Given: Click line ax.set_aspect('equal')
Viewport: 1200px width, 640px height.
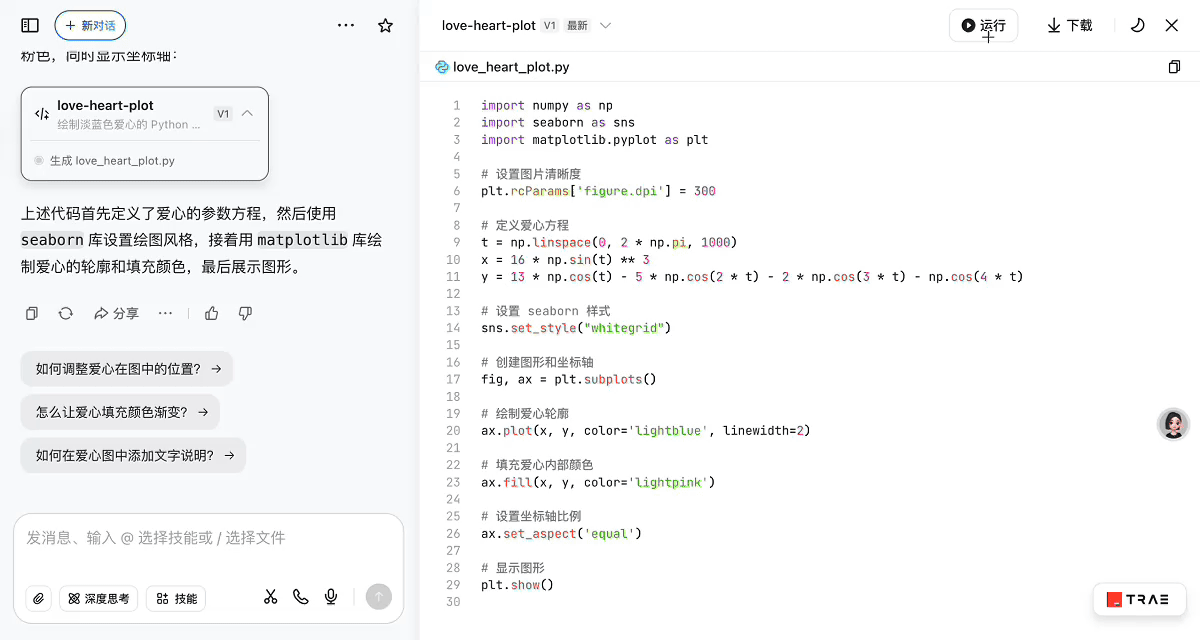Looking at the screenshot, I should pyautogui.click(x=561, y=533).
